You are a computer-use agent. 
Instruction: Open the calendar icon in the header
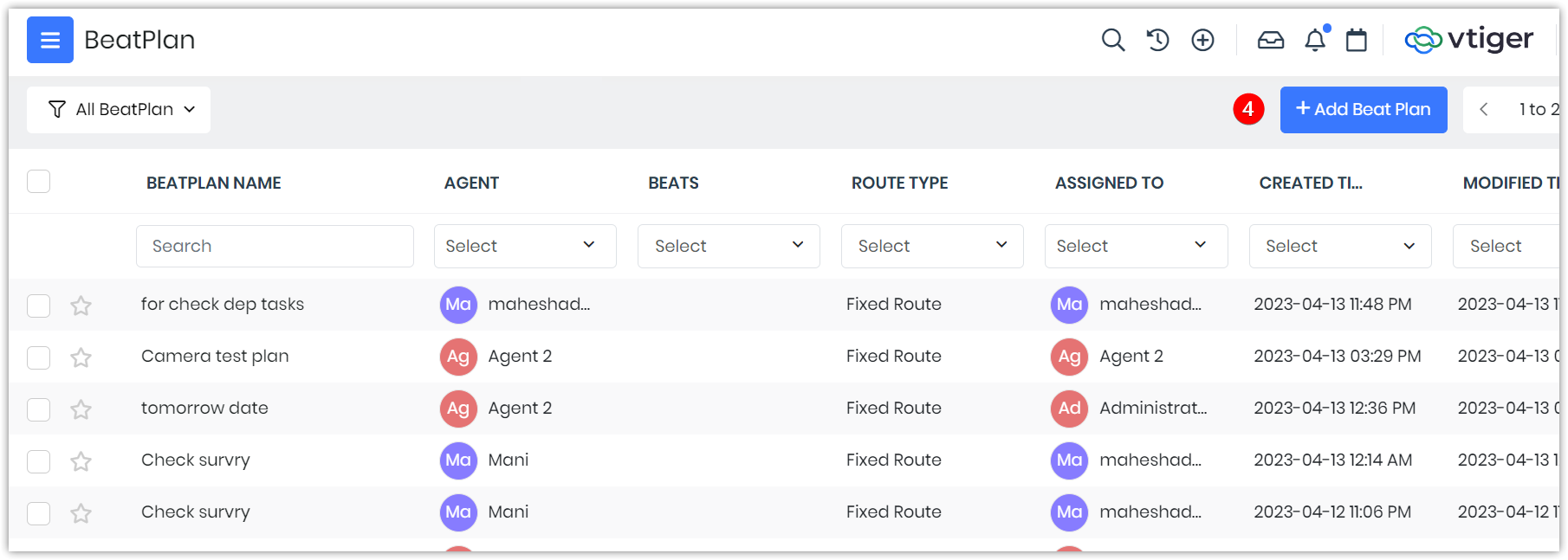pos(1357,40)
